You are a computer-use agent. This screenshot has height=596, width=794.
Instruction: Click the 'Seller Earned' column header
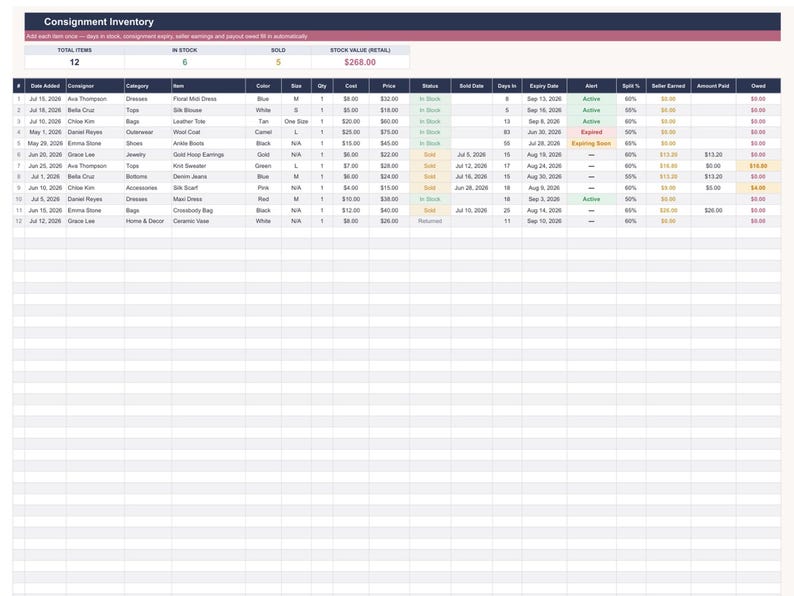tap(668, 86)
